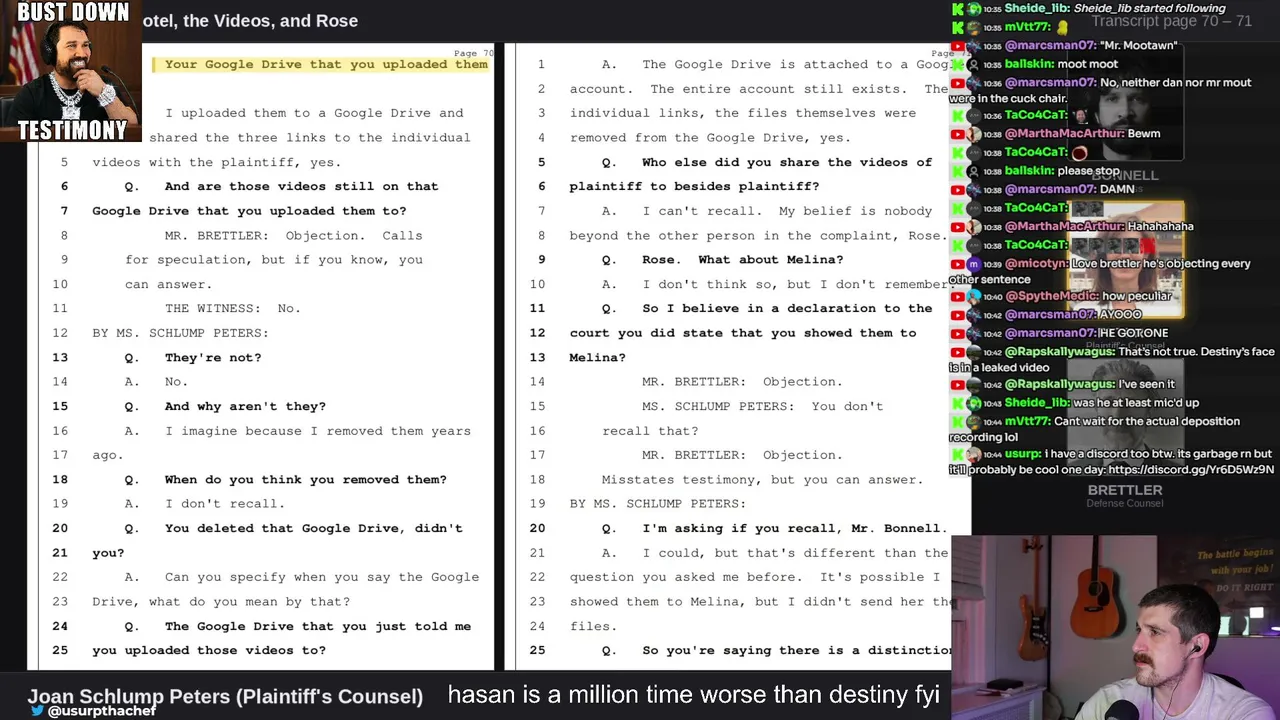Click the YouTube icon beside micotyn's message

(x=957, y=264)
